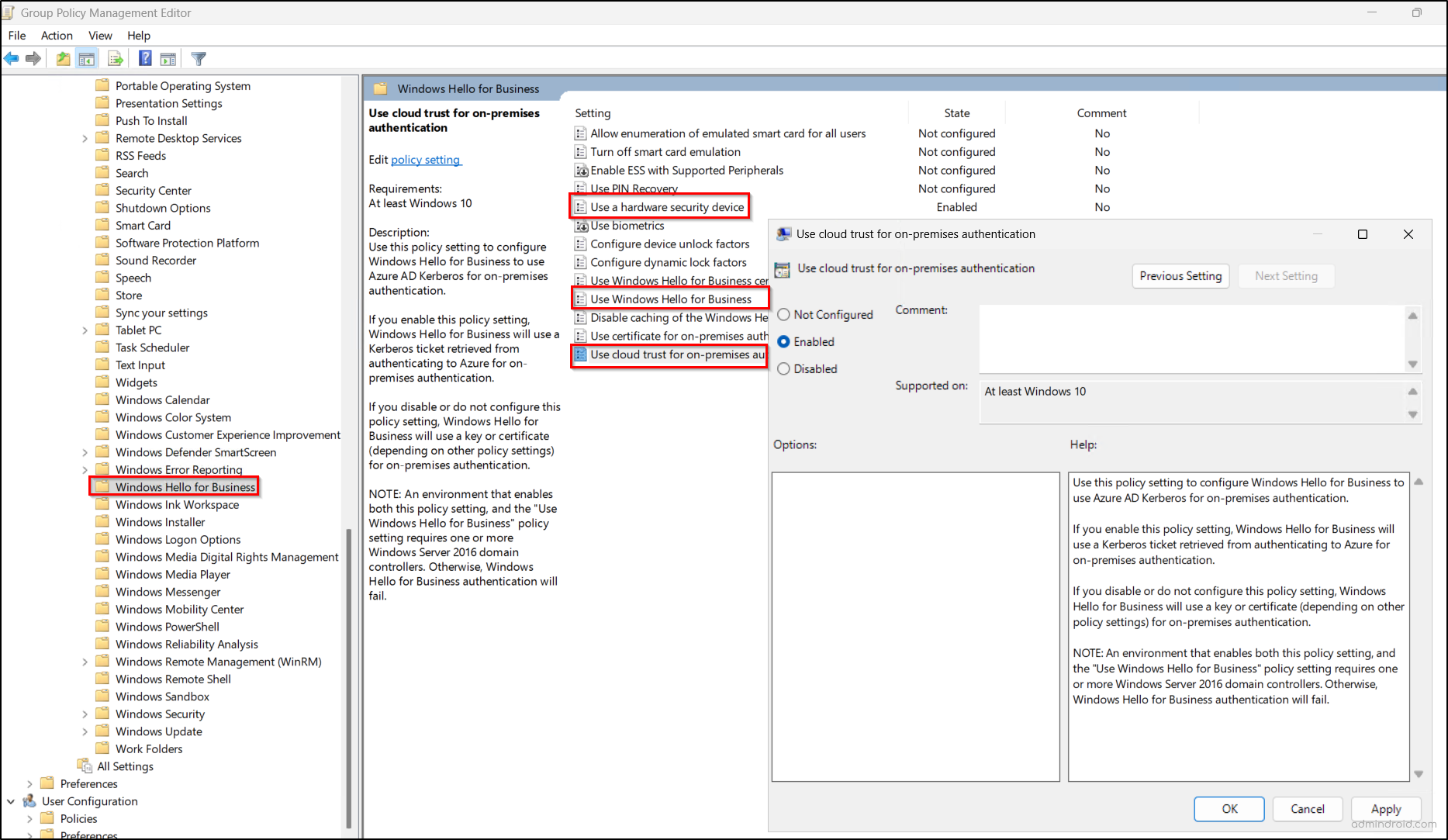Expand the Windows Security tree node
This screenshot has height=840, width=1448.
(85, 714)
